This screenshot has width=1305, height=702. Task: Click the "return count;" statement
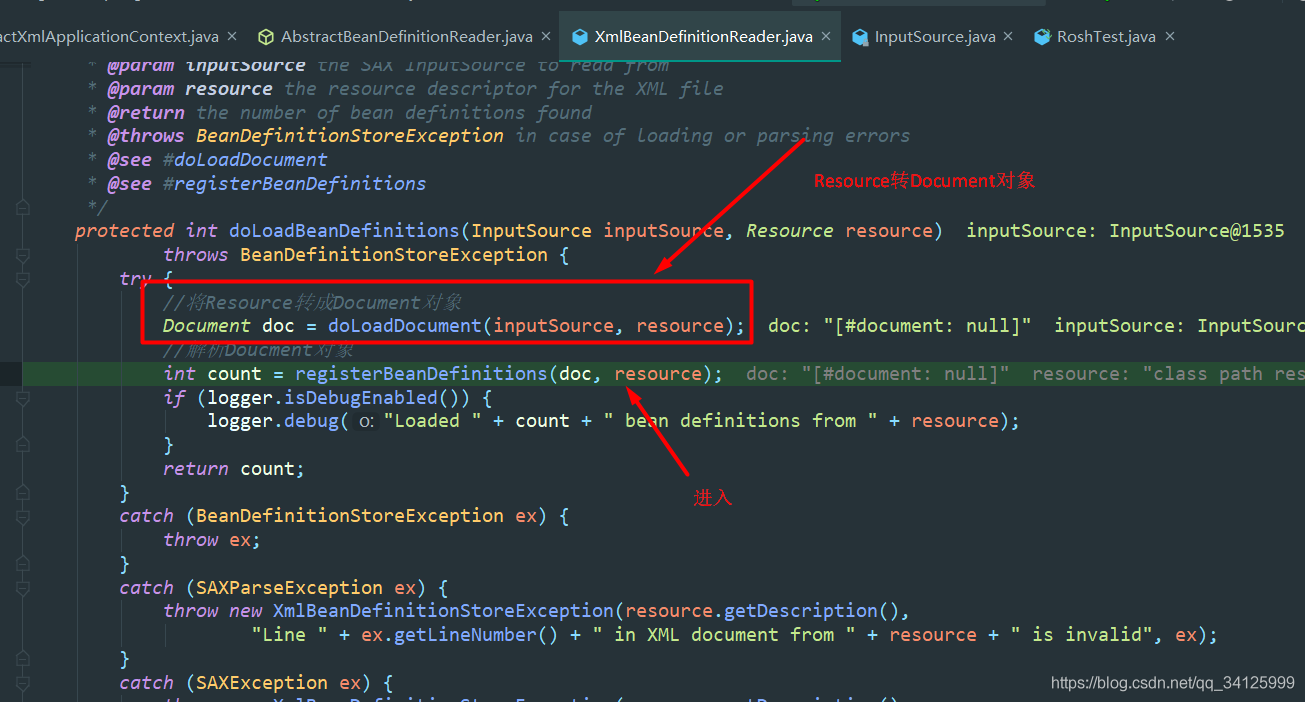(x=234, y=469)
